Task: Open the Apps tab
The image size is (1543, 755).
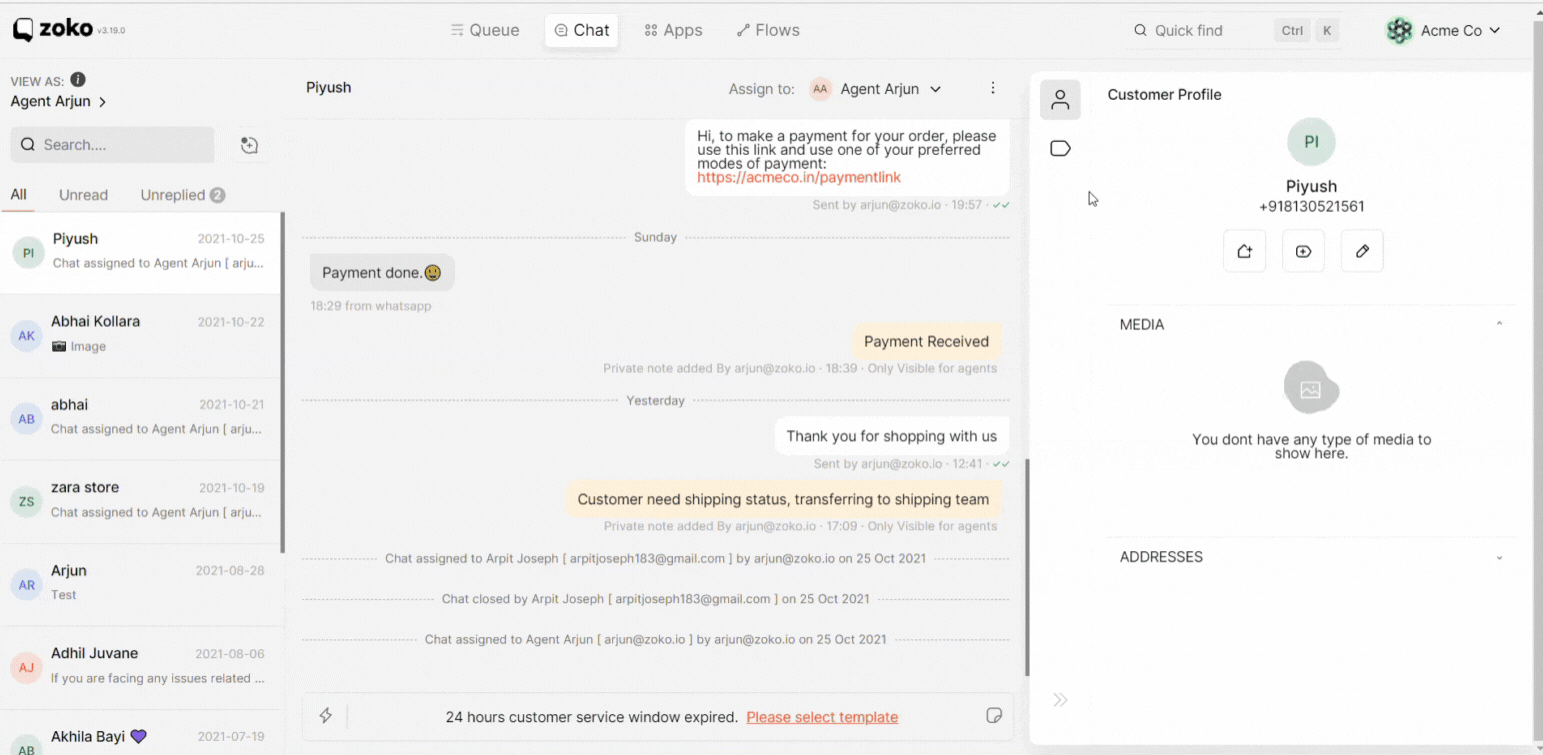Action: click(x=673, y=30)
